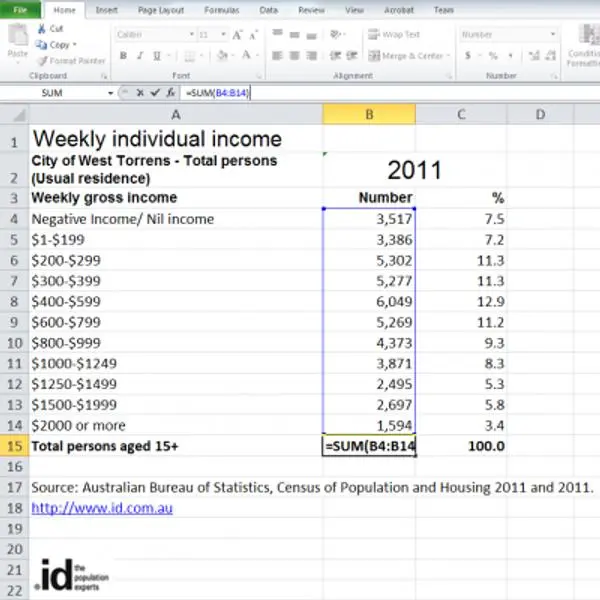Open the font name dropdown

(192, 35)
